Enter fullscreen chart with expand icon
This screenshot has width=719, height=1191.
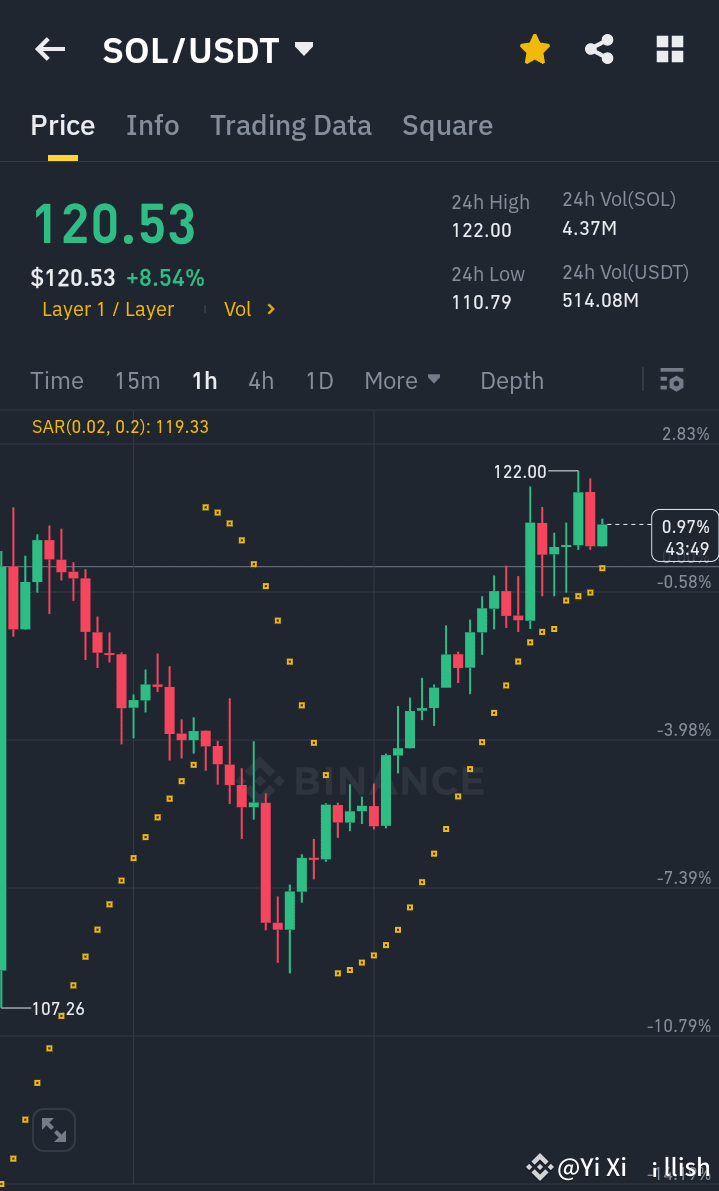[x=53, y=1129]
